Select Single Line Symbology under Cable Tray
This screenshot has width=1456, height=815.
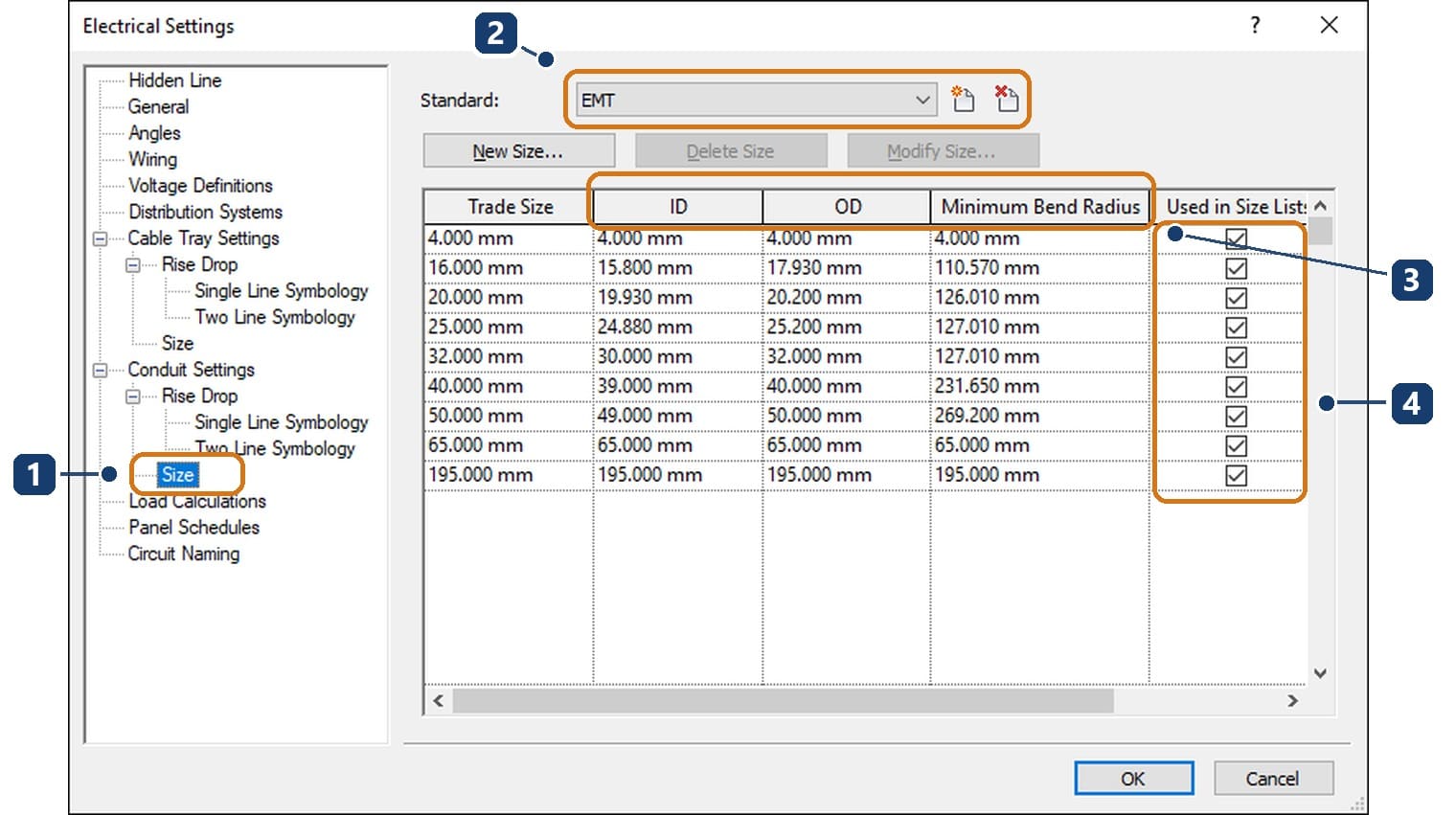tap(281, 291)
